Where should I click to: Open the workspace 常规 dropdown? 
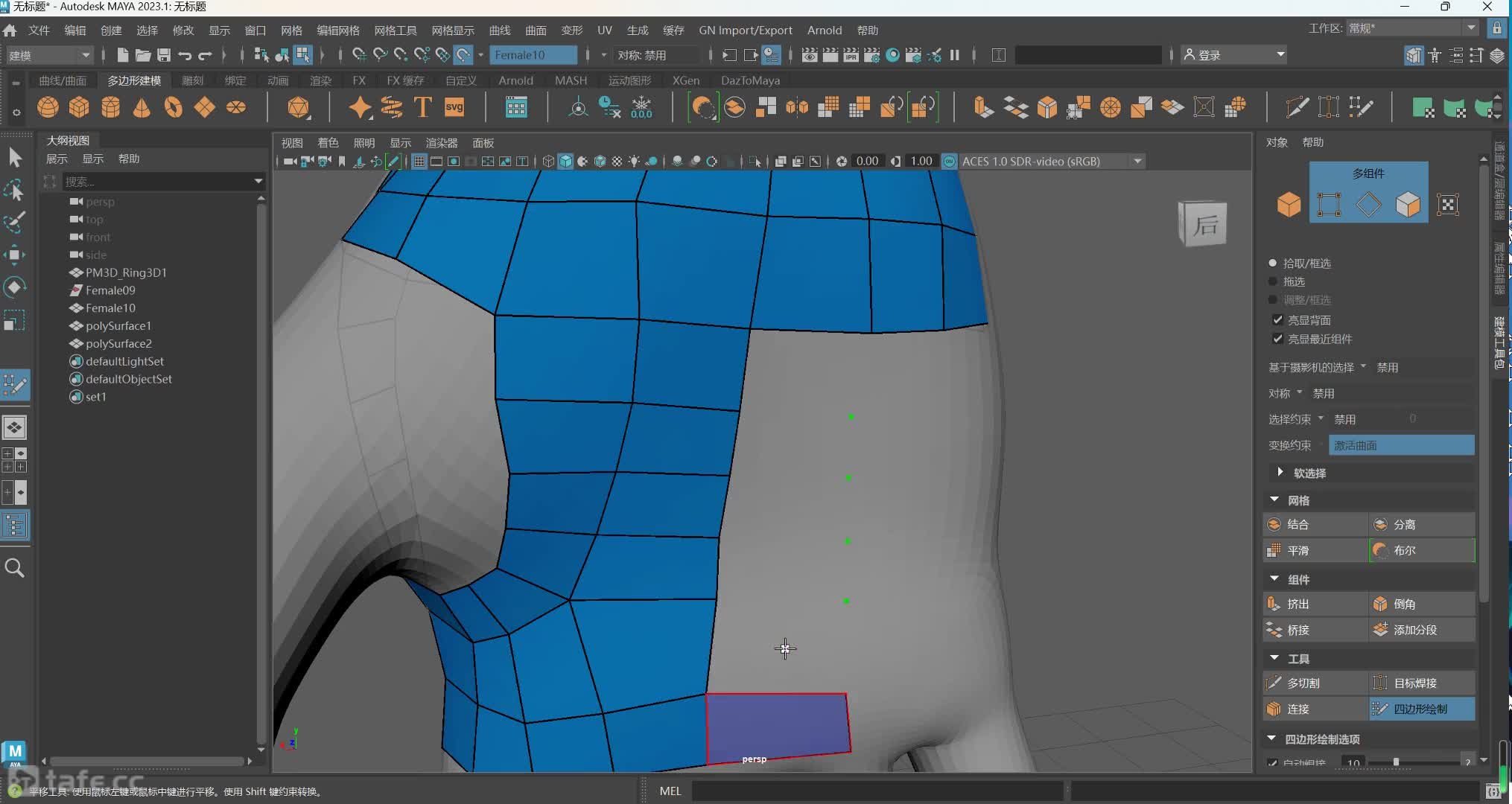point(1412,28)
